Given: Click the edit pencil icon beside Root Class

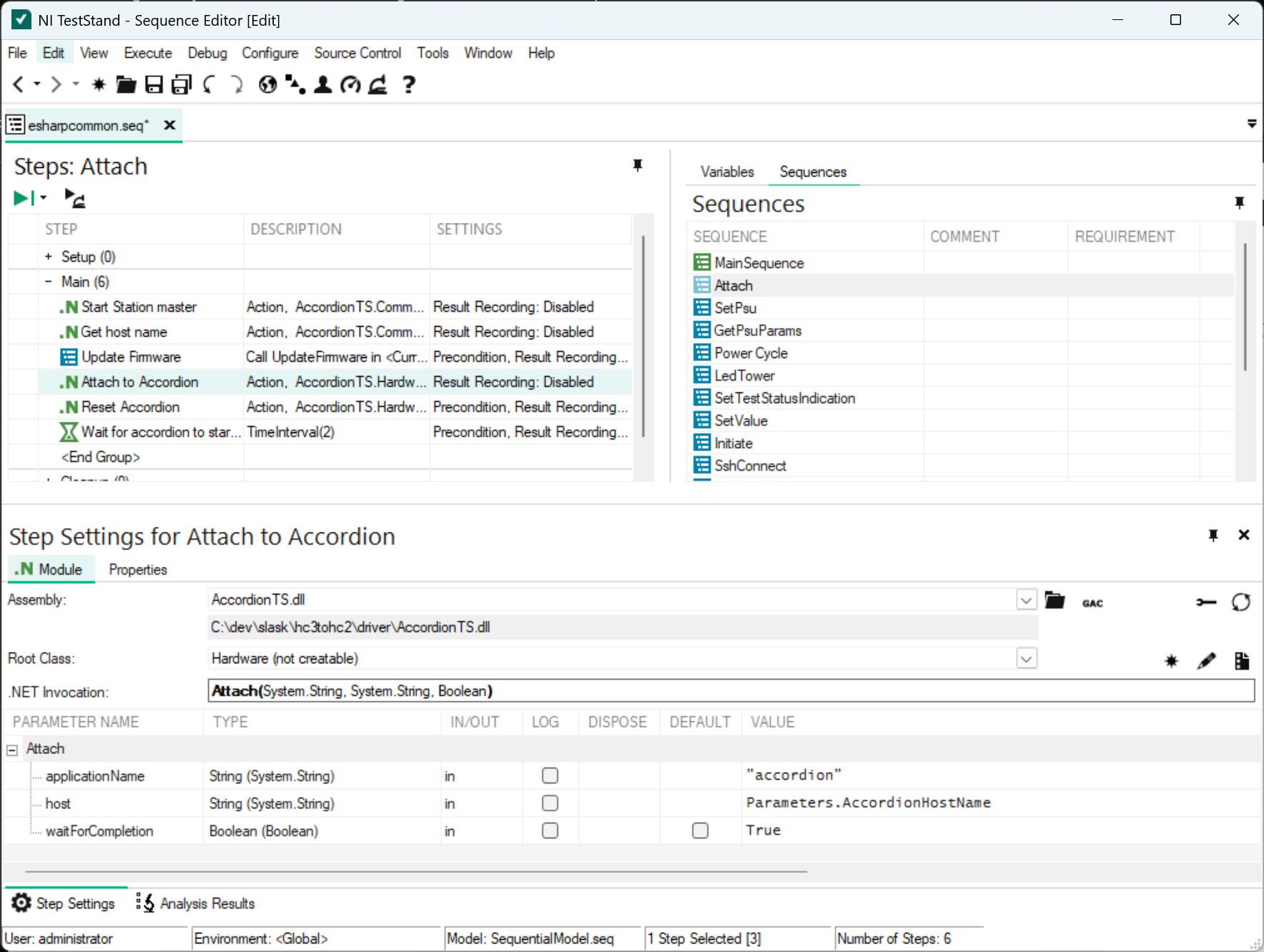Looking at the screenshot, I should 1206,661.
